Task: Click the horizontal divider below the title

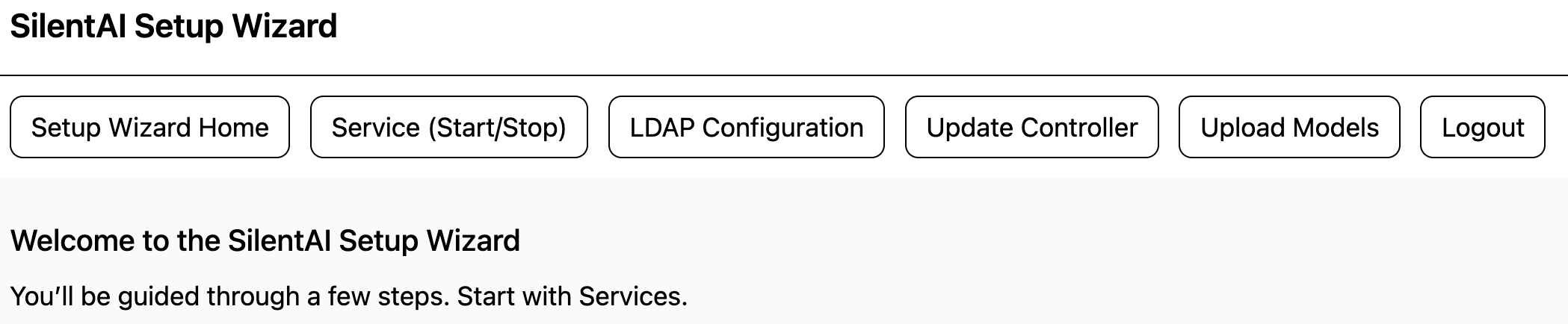Action: point(784,75)
